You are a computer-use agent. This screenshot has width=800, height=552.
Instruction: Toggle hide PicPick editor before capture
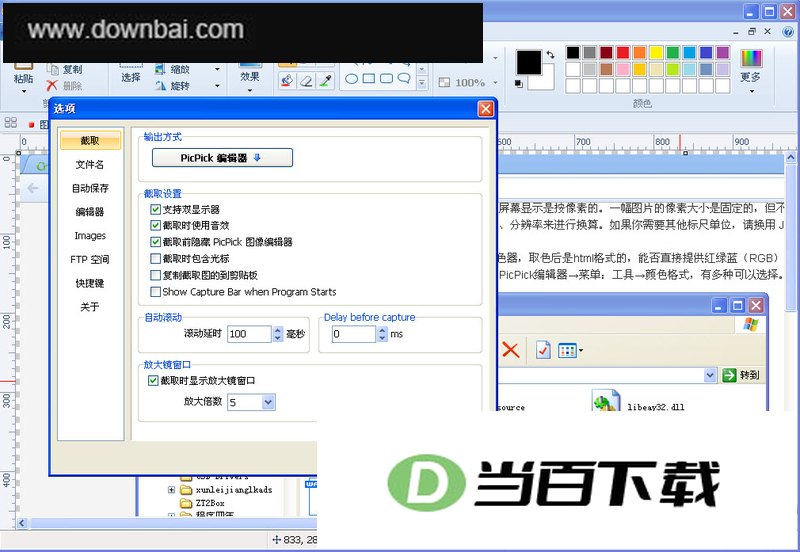tap(156, 242)
